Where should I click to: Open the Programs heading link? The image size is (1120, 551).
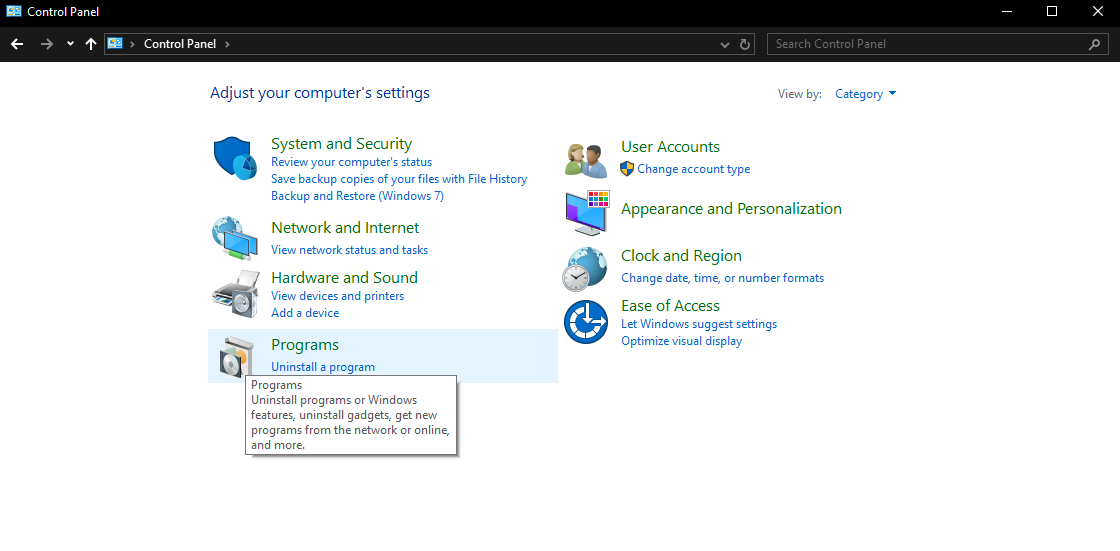[x=305, y=344]
